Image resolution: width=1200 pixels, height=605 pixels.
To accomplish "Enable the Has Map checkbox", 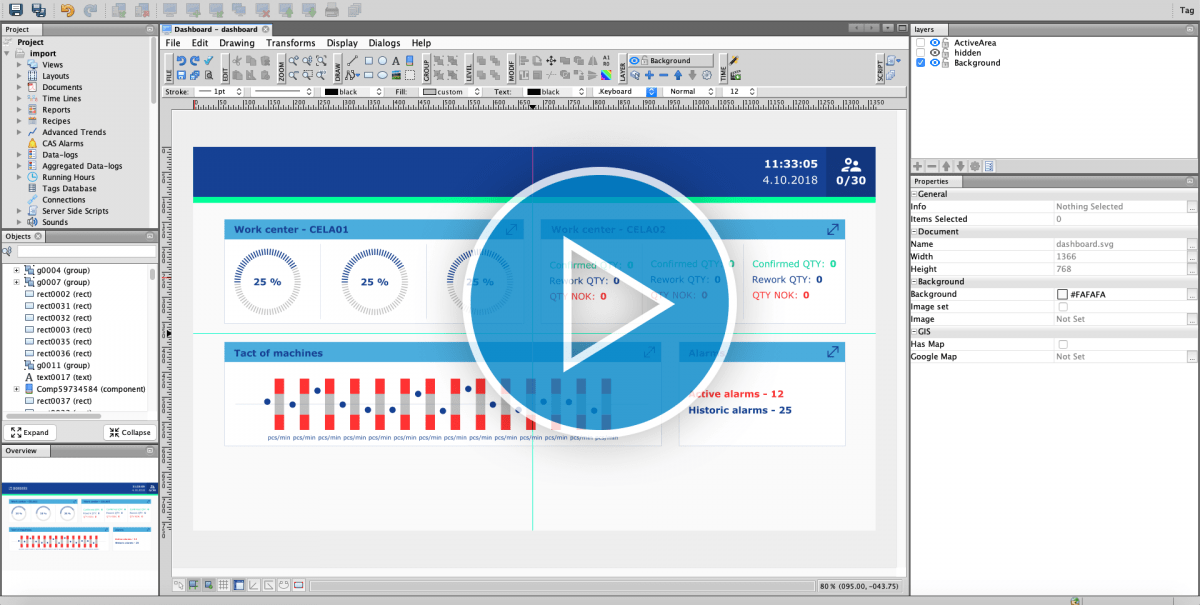I will [1062, 344].
